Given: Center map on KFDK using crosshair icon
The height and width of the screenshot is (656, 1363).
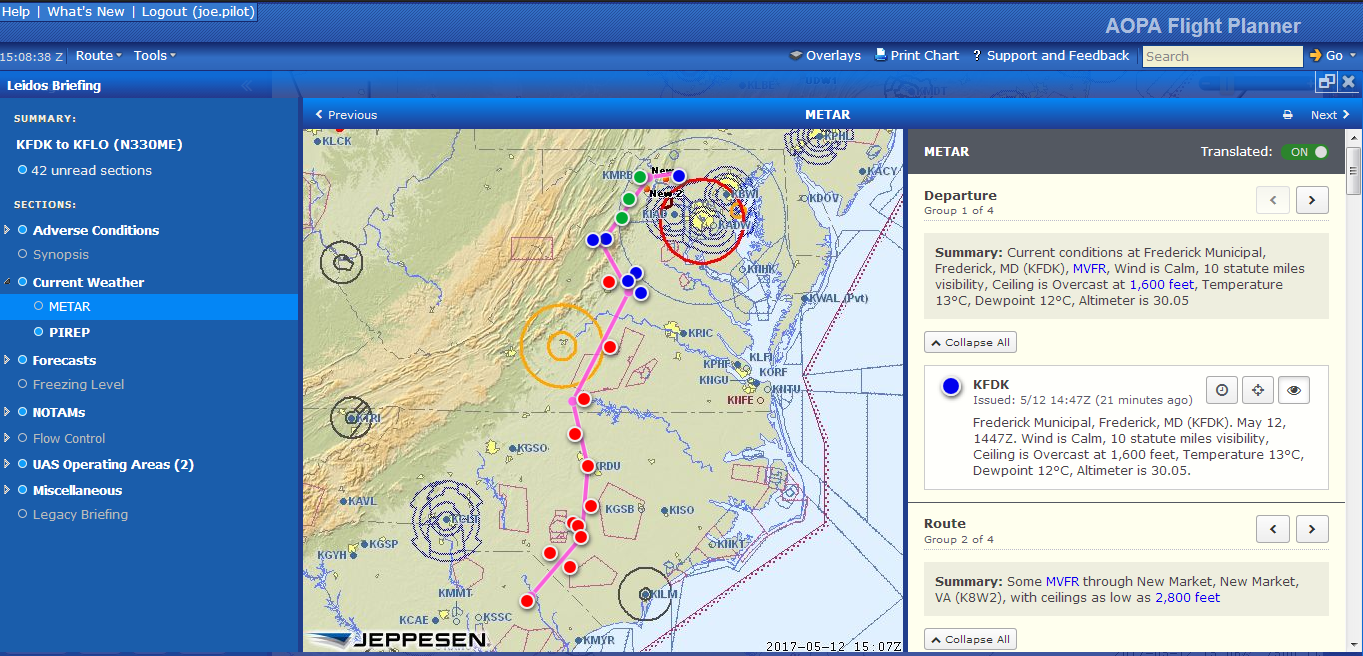Looking at the screenshot, I should click(x=1258, y=390).
